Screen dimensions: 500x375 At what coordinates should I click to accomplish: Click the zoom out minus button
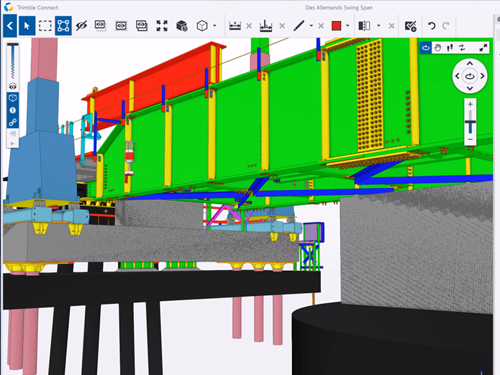click(470, 139)
